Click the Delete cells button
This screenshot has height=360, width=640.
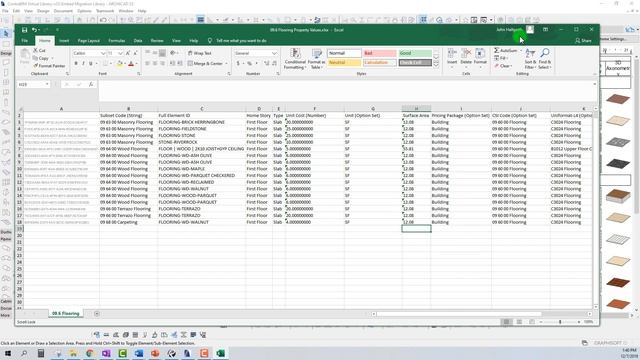click(466, 57)
